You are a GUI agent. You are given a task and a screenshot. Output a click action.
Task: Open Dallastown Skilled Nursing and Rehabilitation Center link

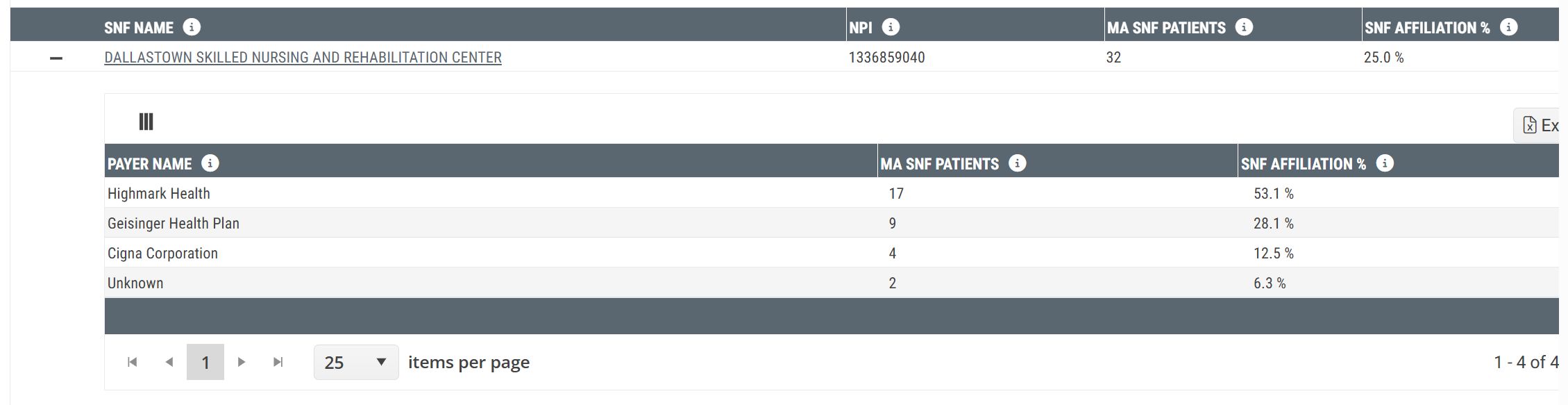[x=303, y=58]
